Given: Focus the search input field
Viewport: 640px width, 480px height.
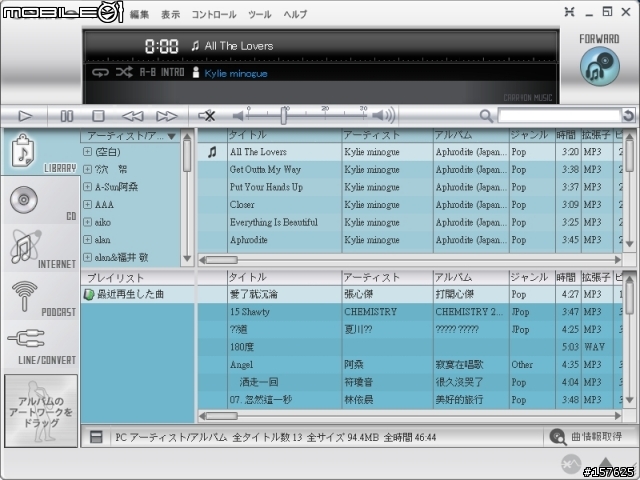Looking at the screenshot, I should pos(559,116).
